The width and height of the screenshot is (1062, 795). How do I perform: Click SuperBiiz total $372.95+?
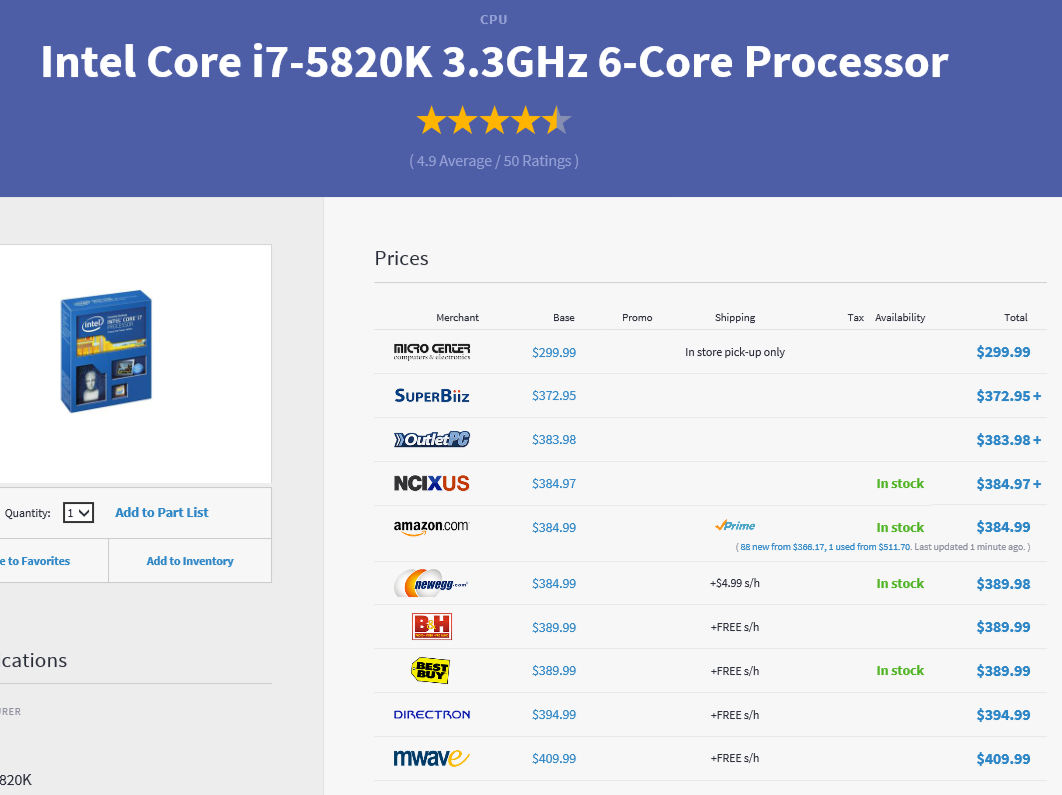pos(1008,396)
